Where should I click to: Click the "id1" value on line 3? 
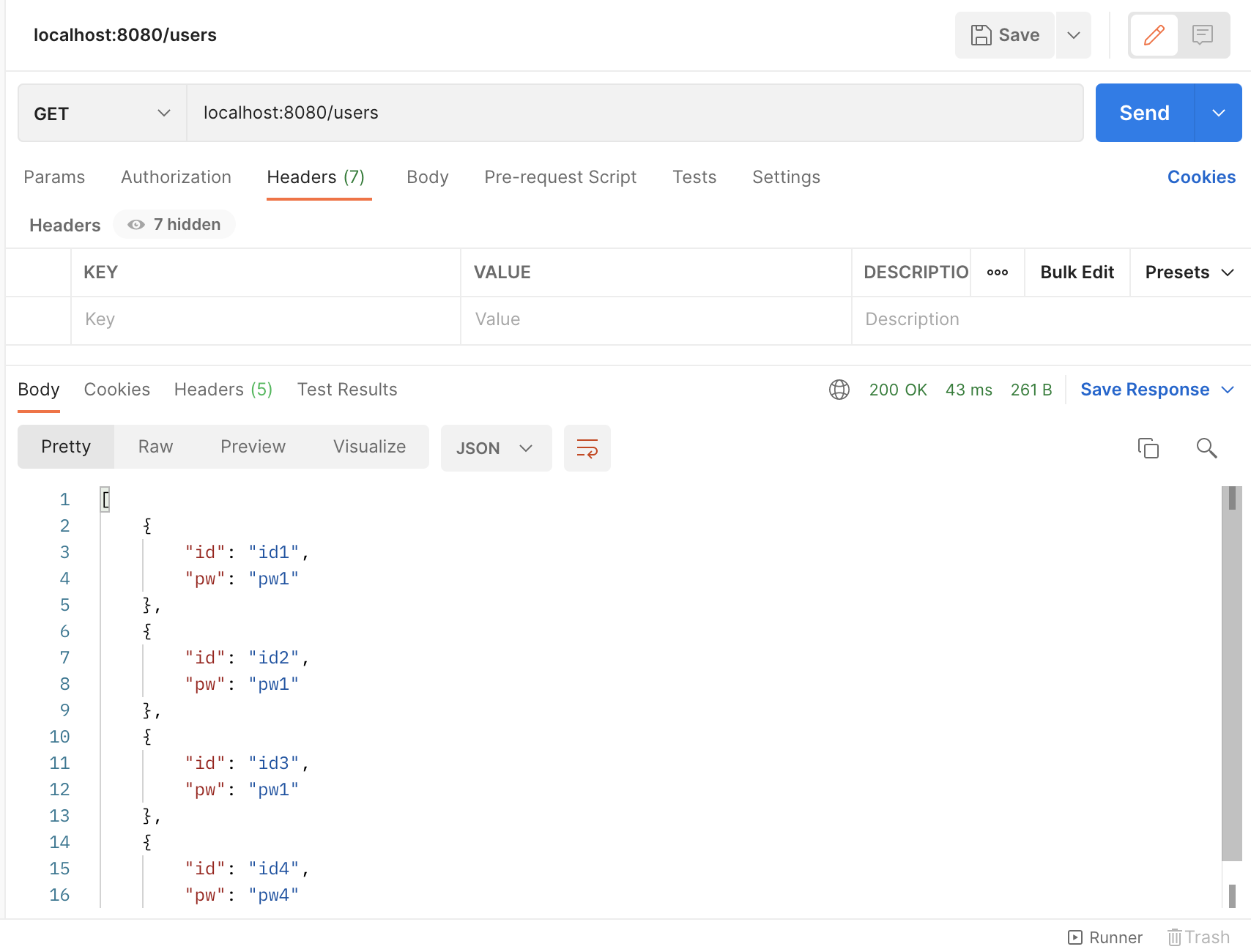tap(273, 552)
